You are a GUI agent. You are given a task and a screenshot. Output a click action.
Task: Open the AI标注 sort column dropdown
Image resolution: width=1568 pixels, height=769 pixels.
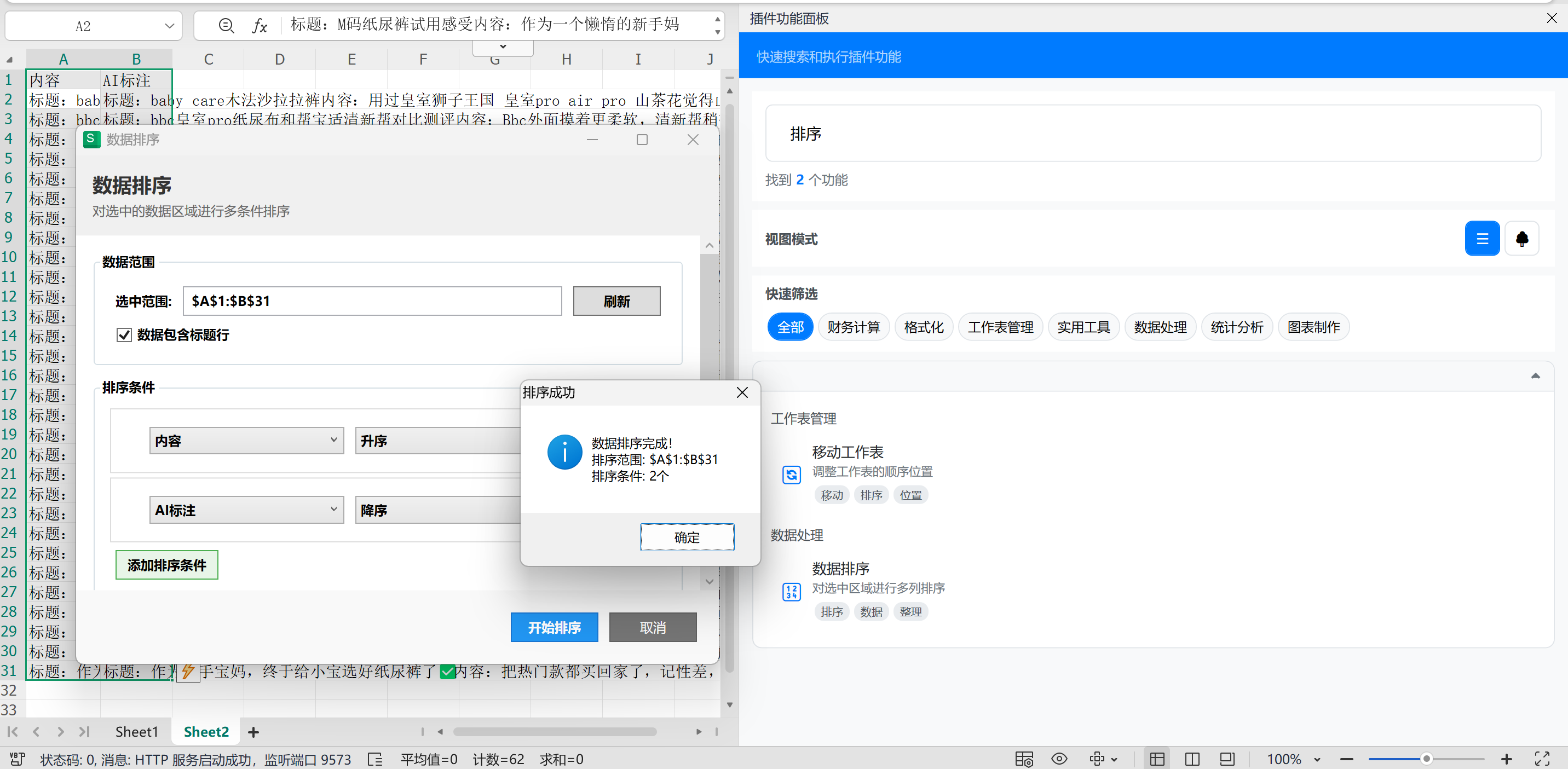coord(246,510)
